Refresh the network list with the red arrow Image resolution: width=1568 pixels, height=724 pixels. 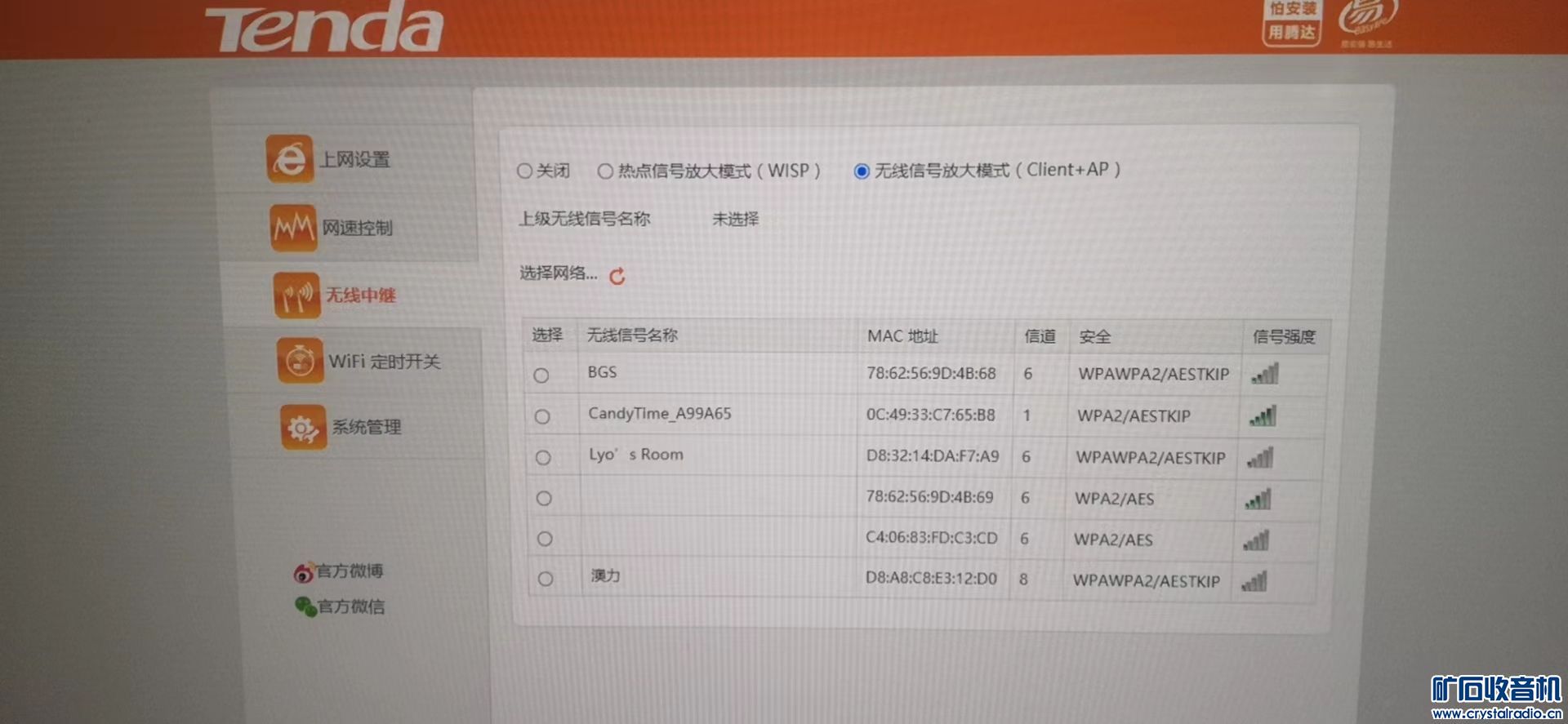tap(617, 276)
